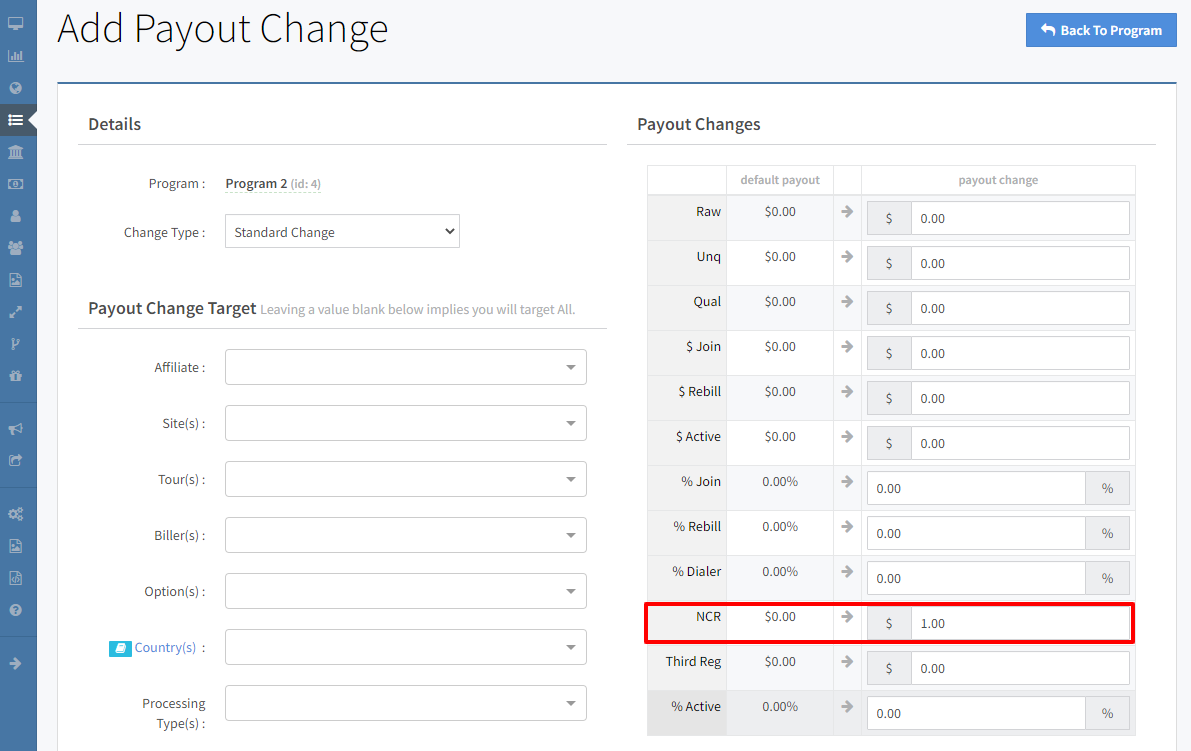Open the desktop monitor icon in sidebar
1191x751 pixels.
(x=15, y=23)
